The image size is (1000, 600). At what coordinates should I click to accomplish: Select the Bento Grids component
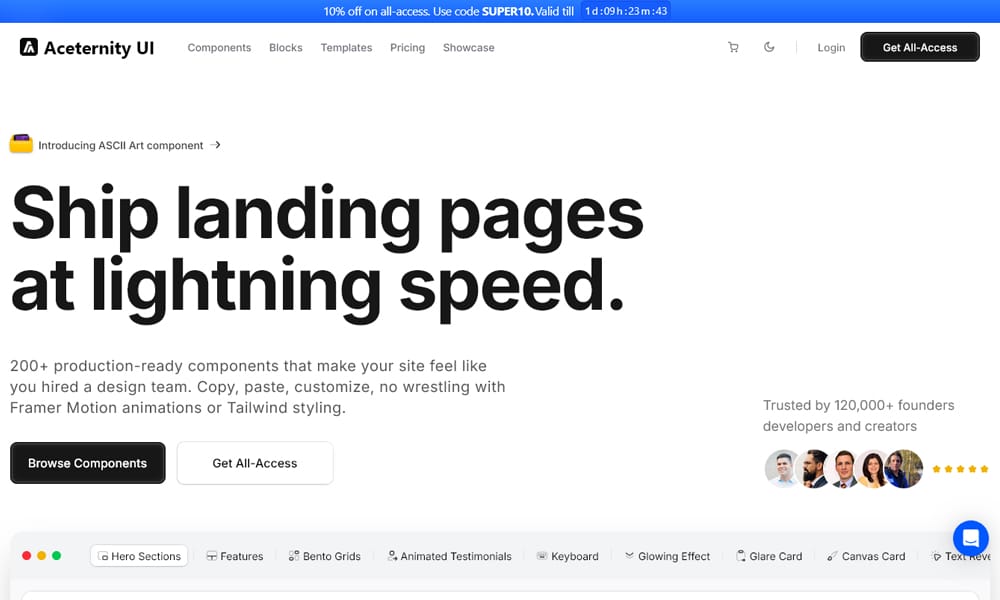(x=324, y=556)
